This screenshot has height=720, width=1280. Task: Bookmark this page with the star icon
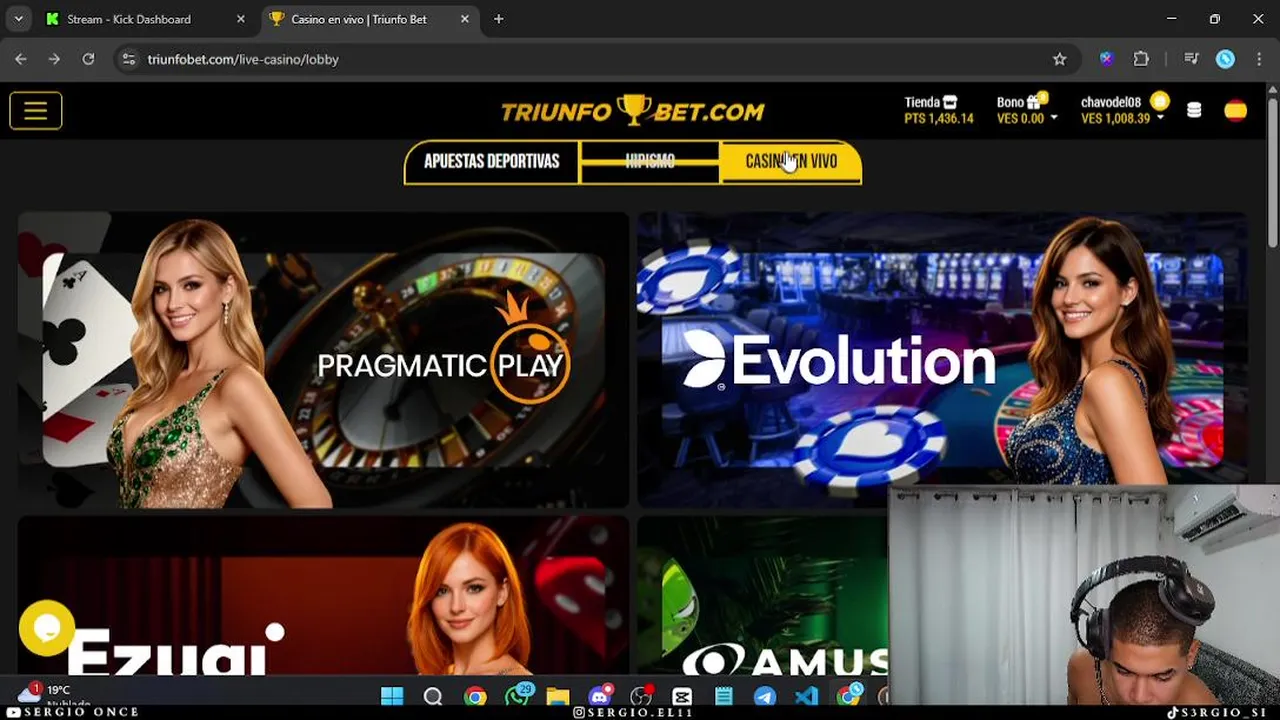pyautogui.click(x=1060, y=59)
